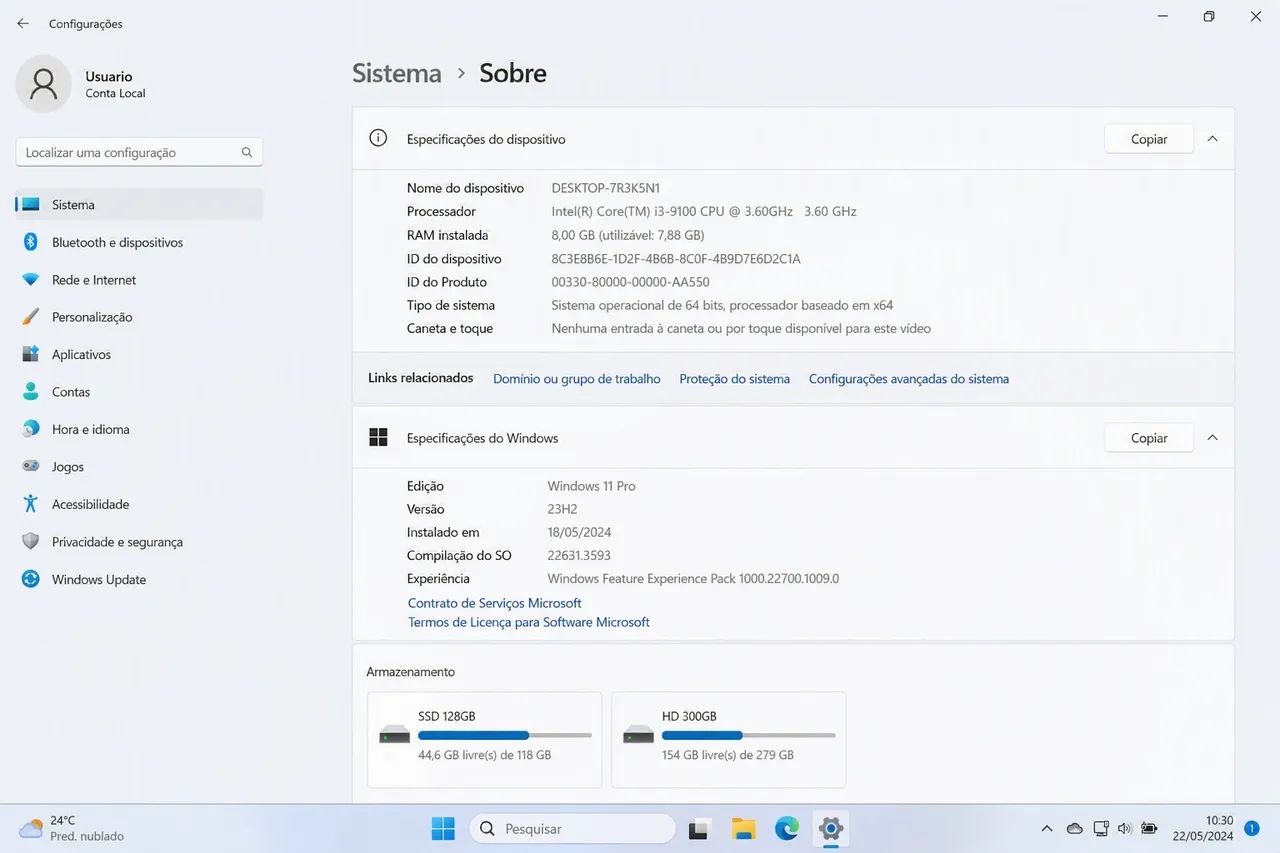This screenshot has width=1280, height=853.
Task: Open Configurações avançadas do sistema link
Action: tap(909, 379)
